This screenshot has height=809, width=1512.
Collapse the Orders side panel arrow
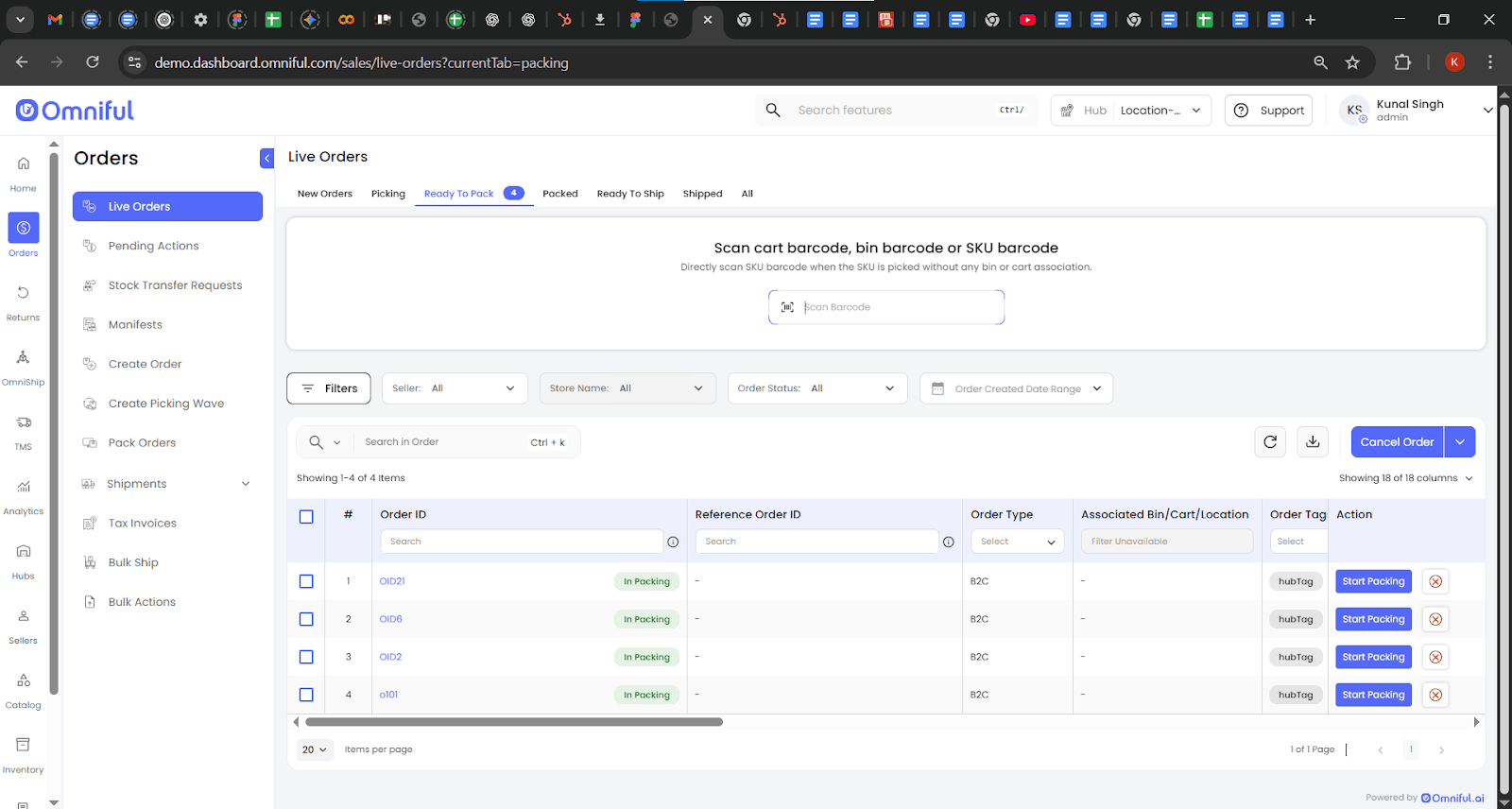coord(266,159)
